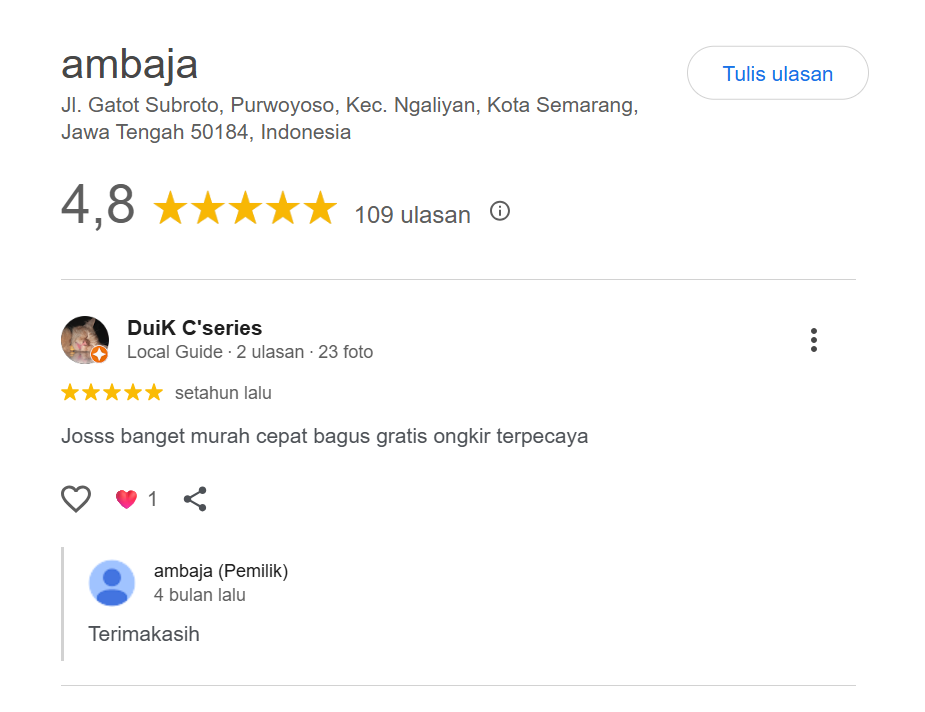Image resolution: width=925 pixels, height=712 pixels.
Task: Click the owner reply Terimakasih
Action: pyautogui.click(x=144, y=634)
